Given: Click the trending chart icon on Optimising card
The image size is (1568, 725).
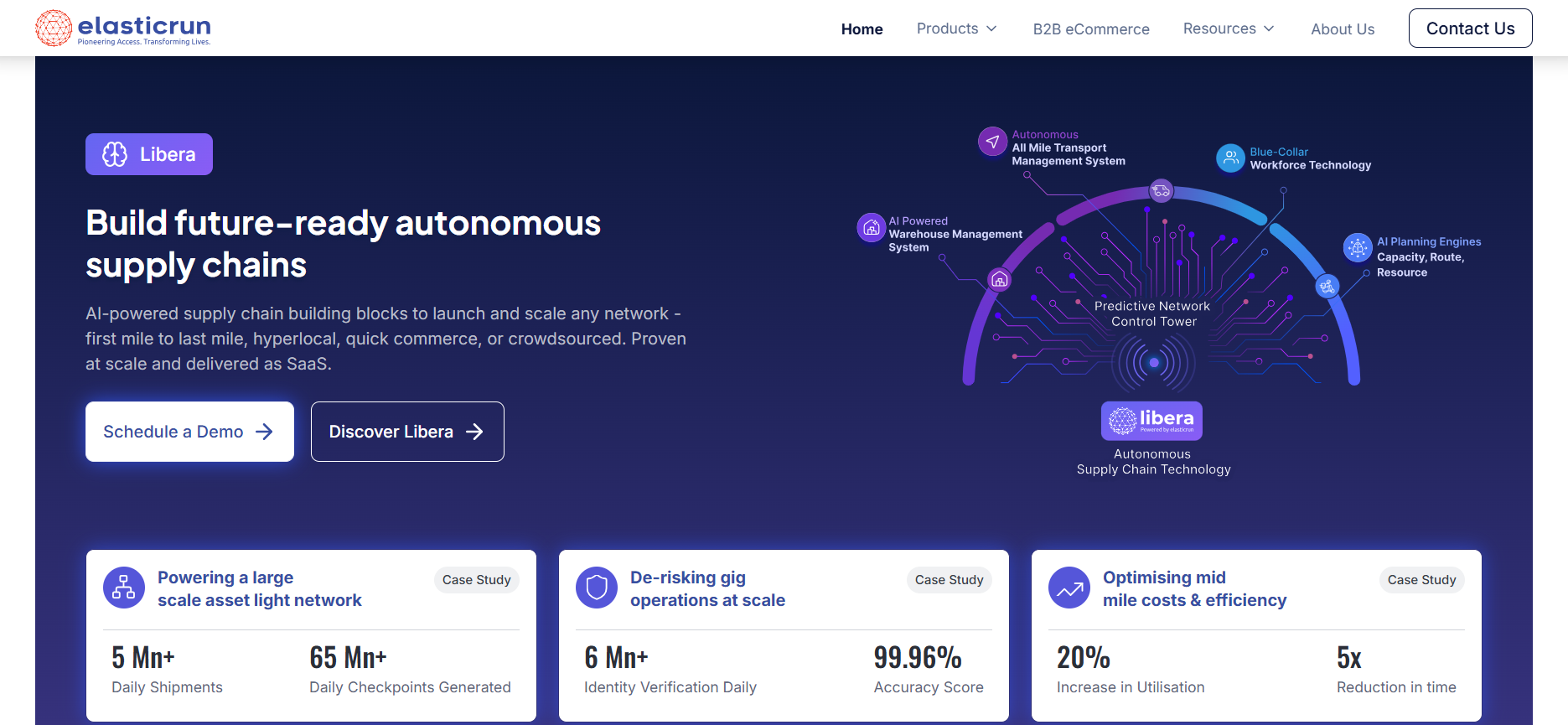Looking at the screenshot, I should point(1069,588).
